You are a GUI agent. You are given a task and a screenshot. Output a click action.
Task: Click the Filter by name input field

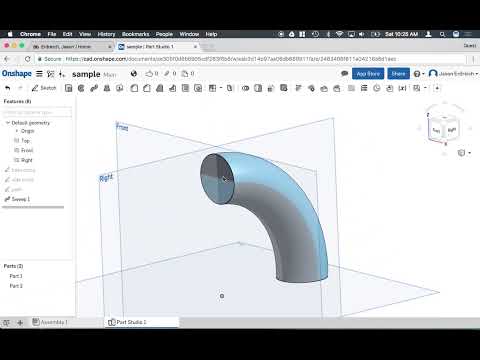(37, 113)
